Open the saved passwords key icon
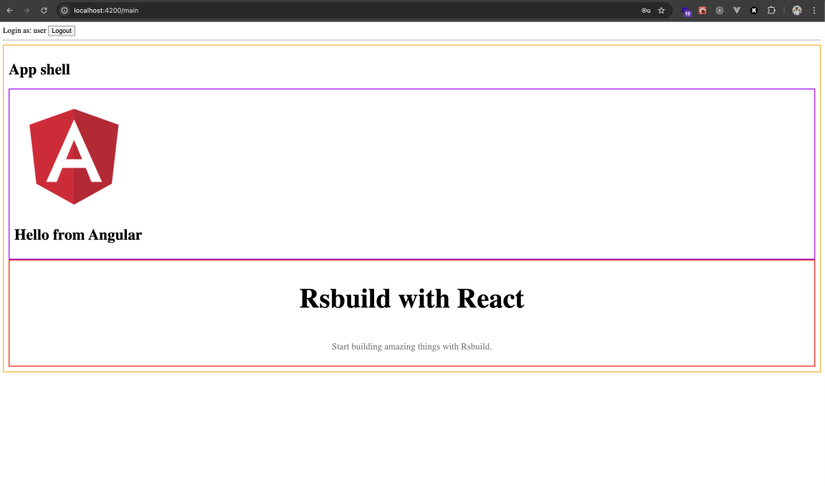This screenshot has width=825, height=486. click(646, 11)
